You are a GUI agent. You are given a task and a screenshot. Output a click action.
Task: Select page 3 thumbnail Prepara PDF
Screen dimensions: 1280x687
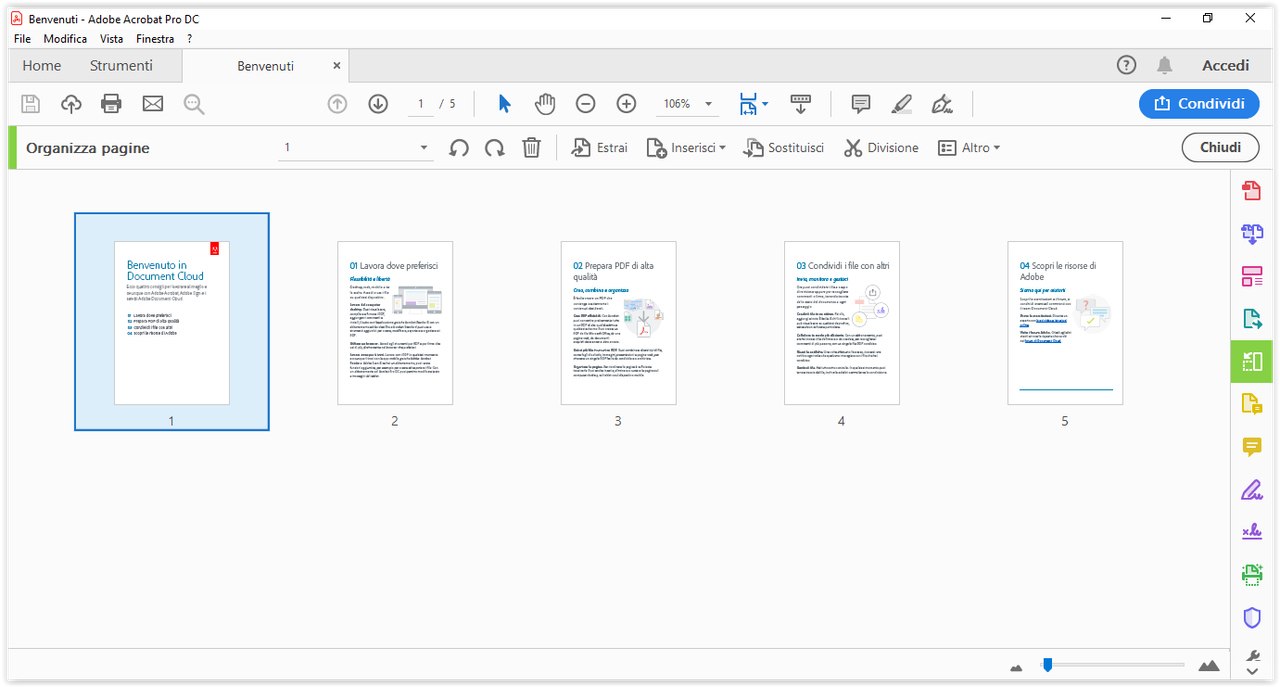pyautogui.click(x=618, y=323)
